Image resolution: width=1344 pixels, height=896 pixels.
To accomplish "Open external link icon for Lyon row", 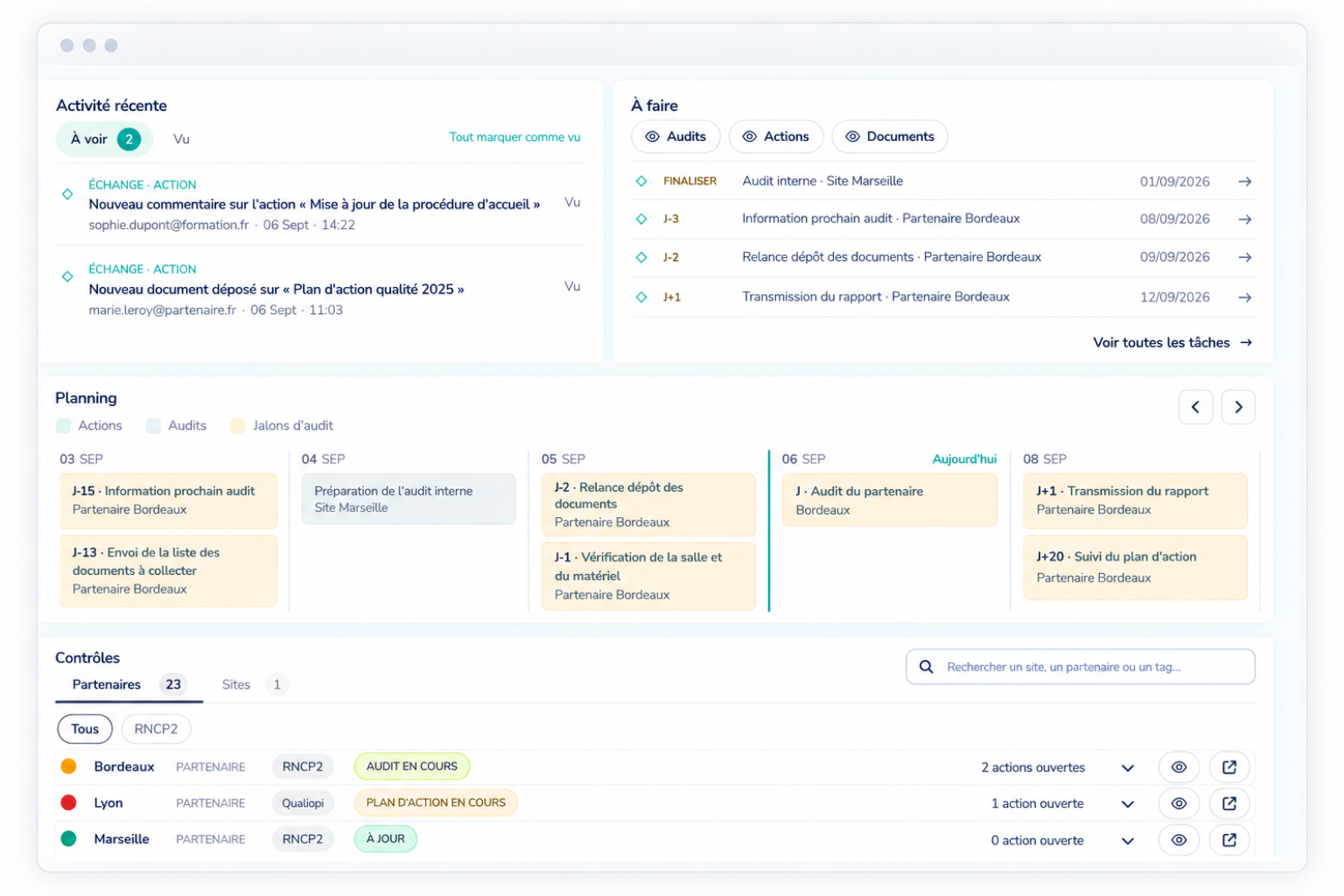I will point(1228,803).
